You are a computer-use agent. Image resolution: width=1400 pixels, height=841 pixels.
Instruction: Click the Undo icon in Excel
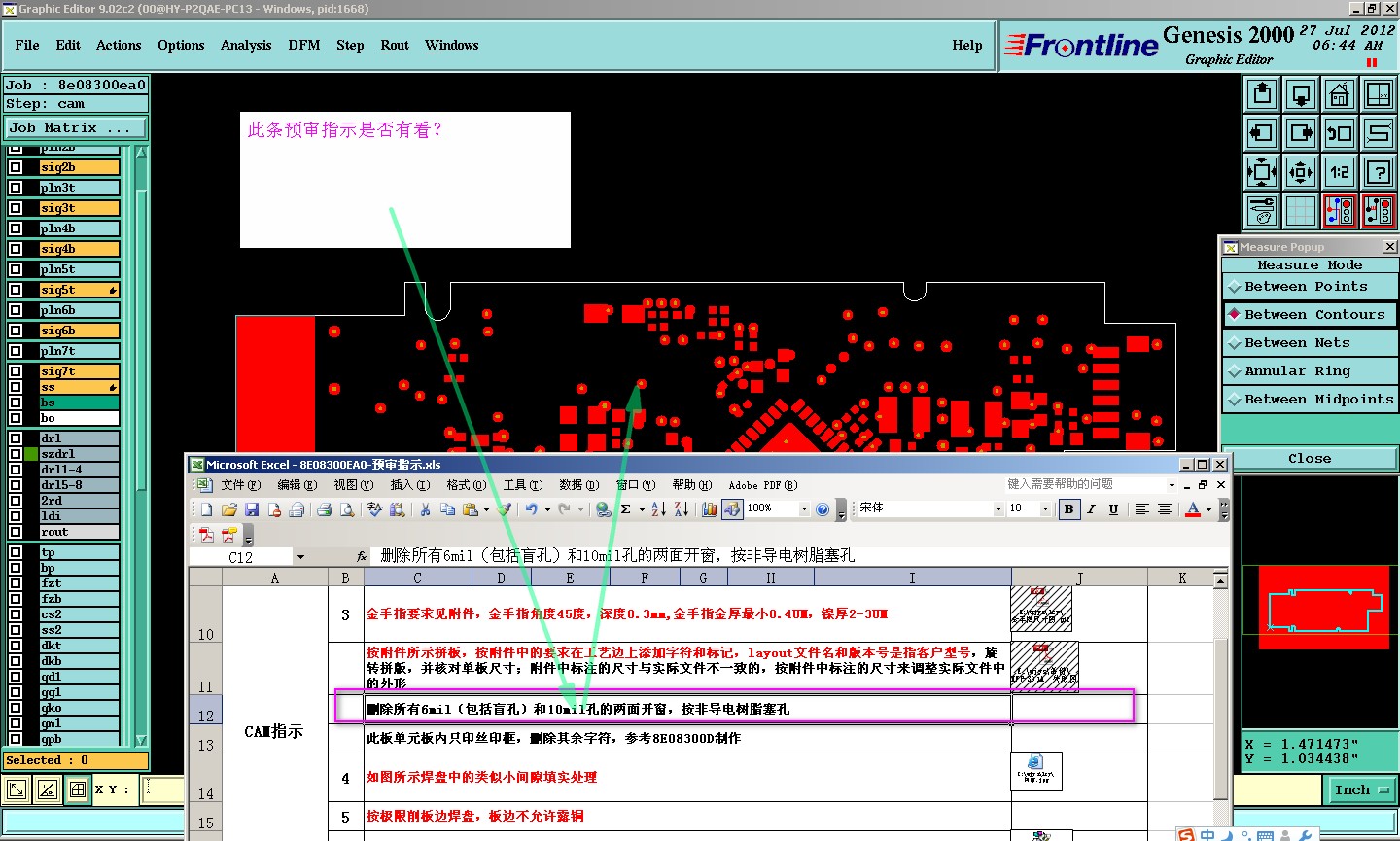click(531, 509)
